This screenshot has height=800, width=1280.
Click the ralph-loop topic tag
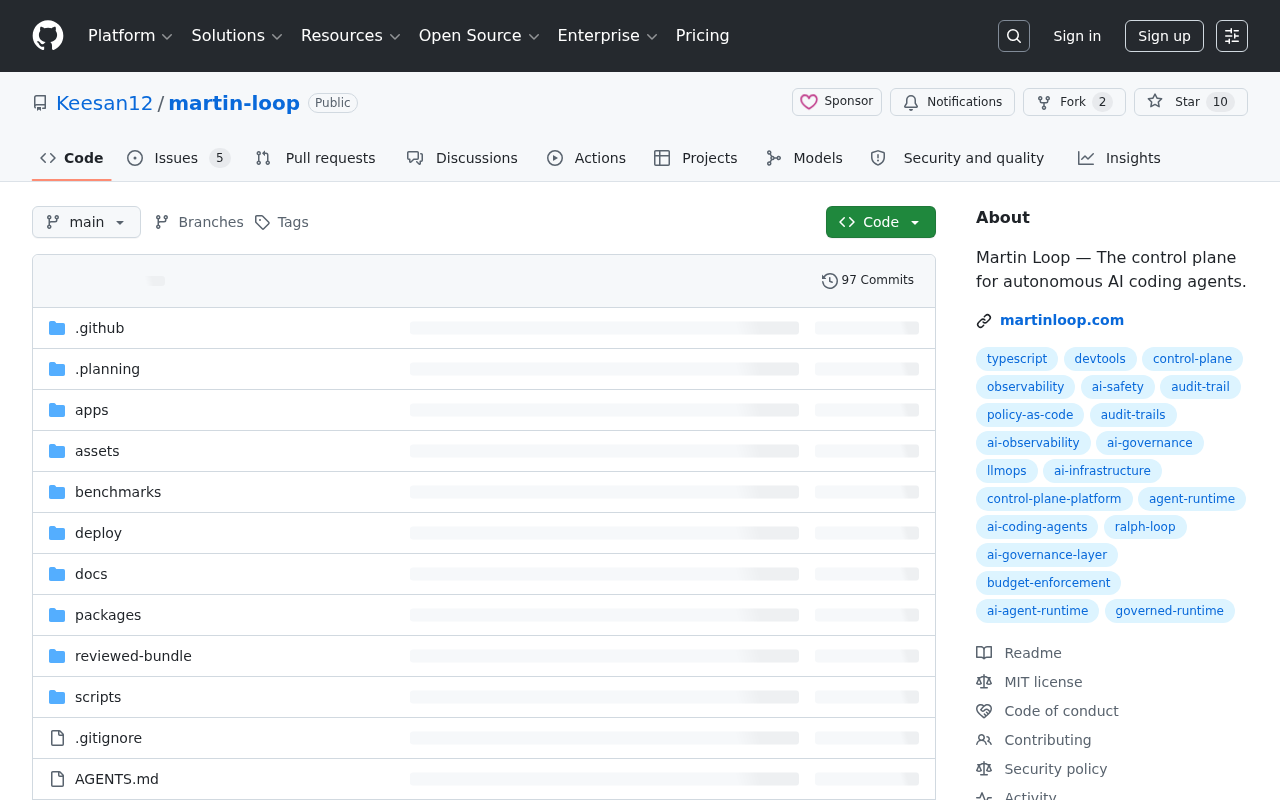(x=1145, y=527)
